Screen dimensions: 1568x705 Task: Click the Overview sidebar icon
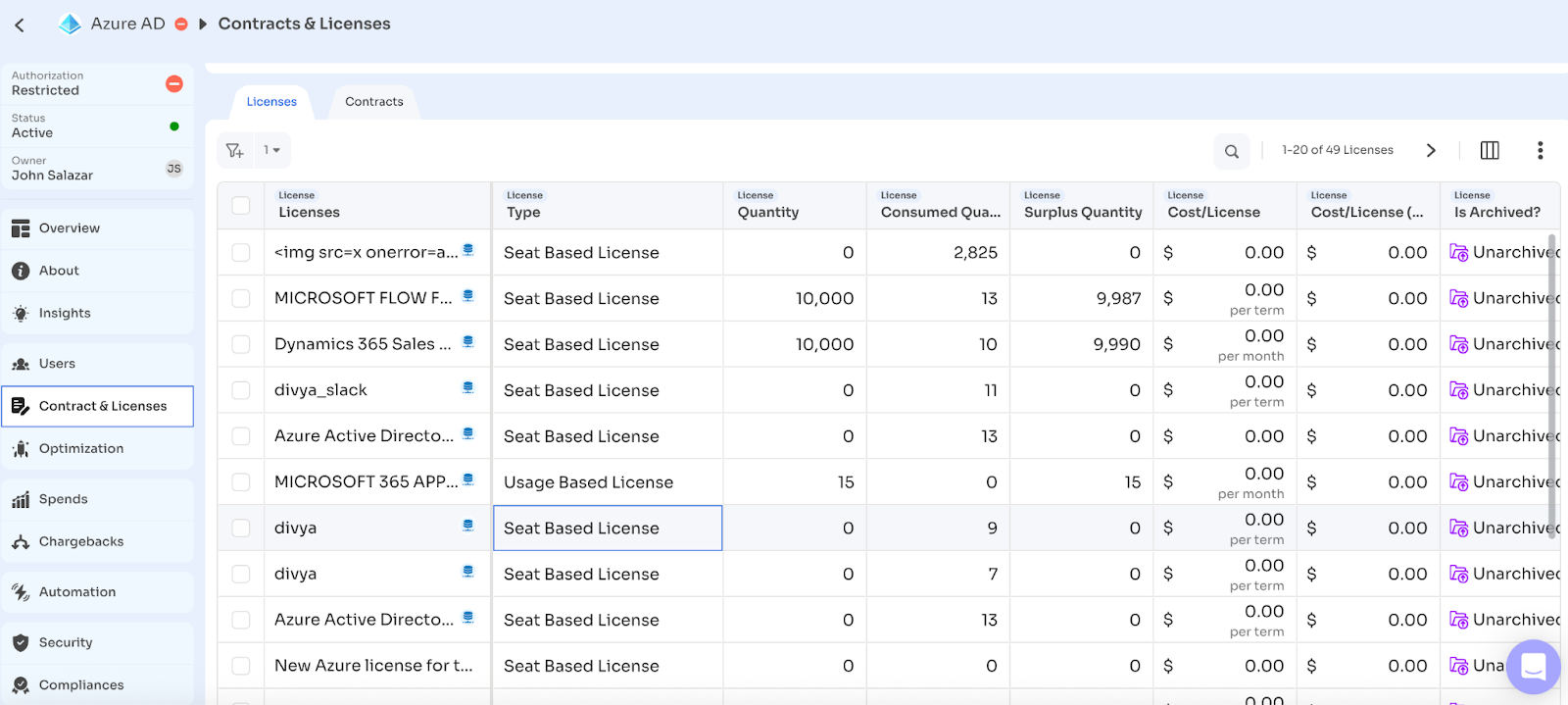[x=21, y=228]
